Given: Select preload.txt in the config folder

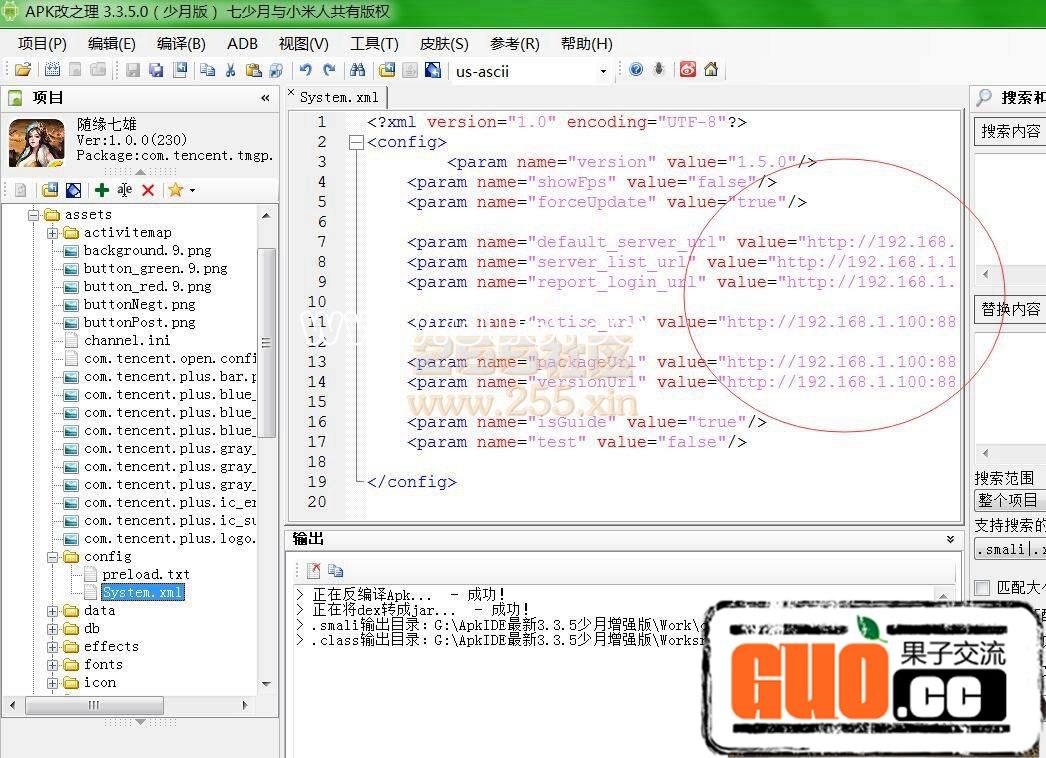Looking at the screenshot, I should pos(145,575).
